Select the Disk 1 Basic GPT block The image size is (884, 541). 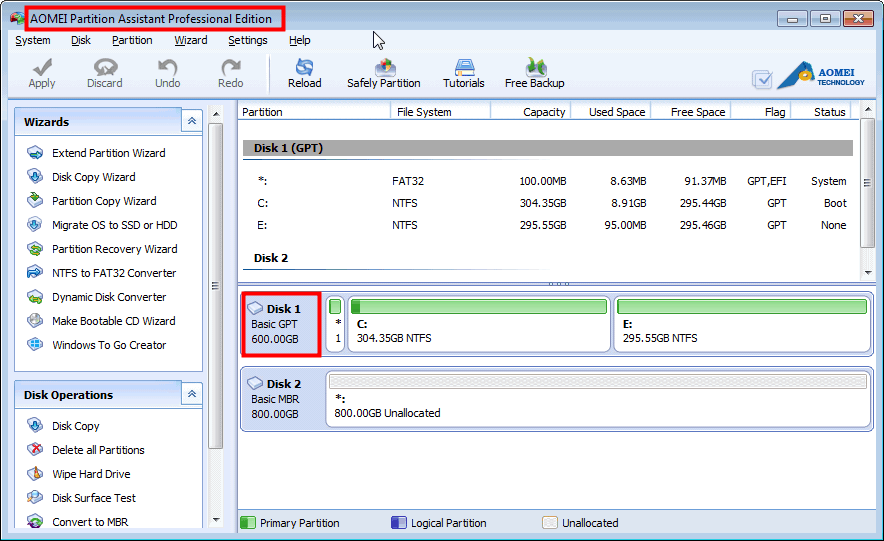pyautogui.click(x=281, y=324)
